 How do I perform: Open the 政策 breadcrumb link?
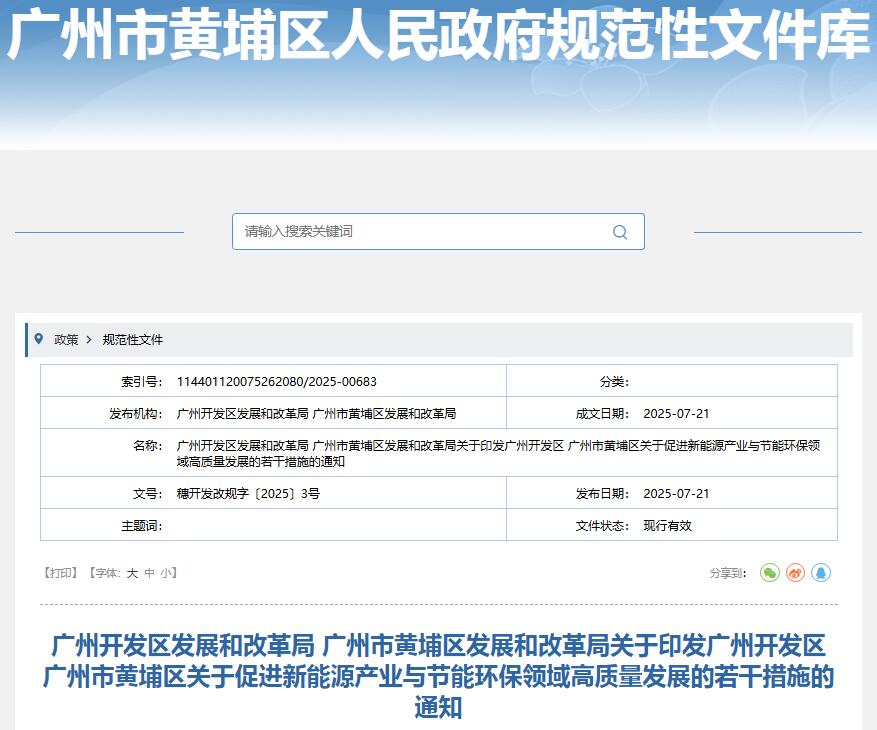[64, 340]
